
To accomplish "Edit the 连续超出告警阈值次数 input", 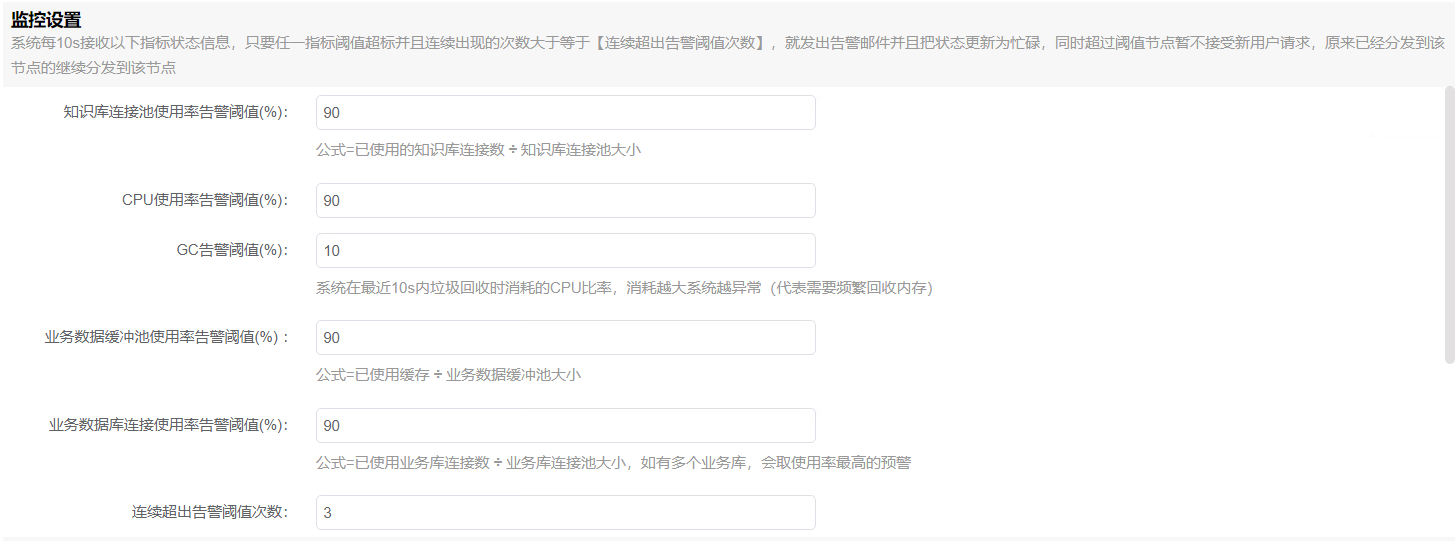I will pos(565,513).
